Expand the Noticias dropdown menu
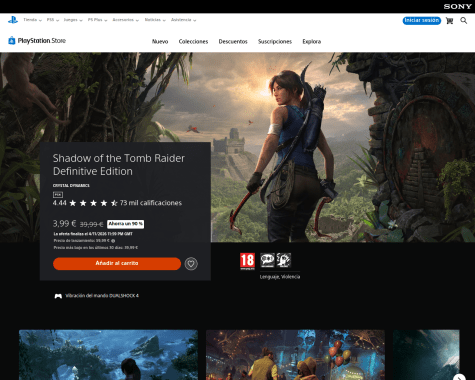 pos(155,20)
